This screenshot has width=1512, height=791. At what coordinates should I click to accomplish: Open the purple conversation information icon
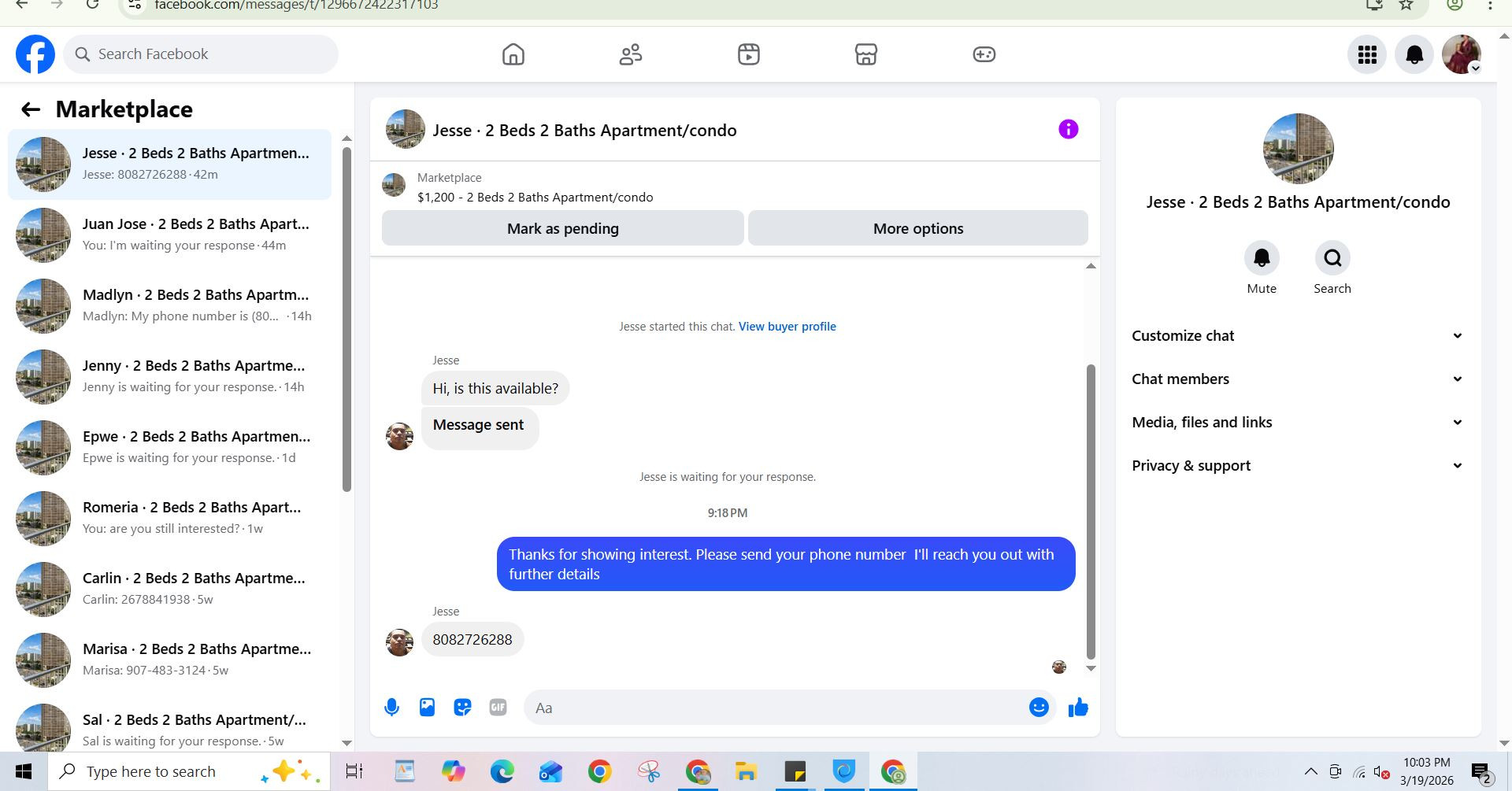click(x=1068, y=129)
